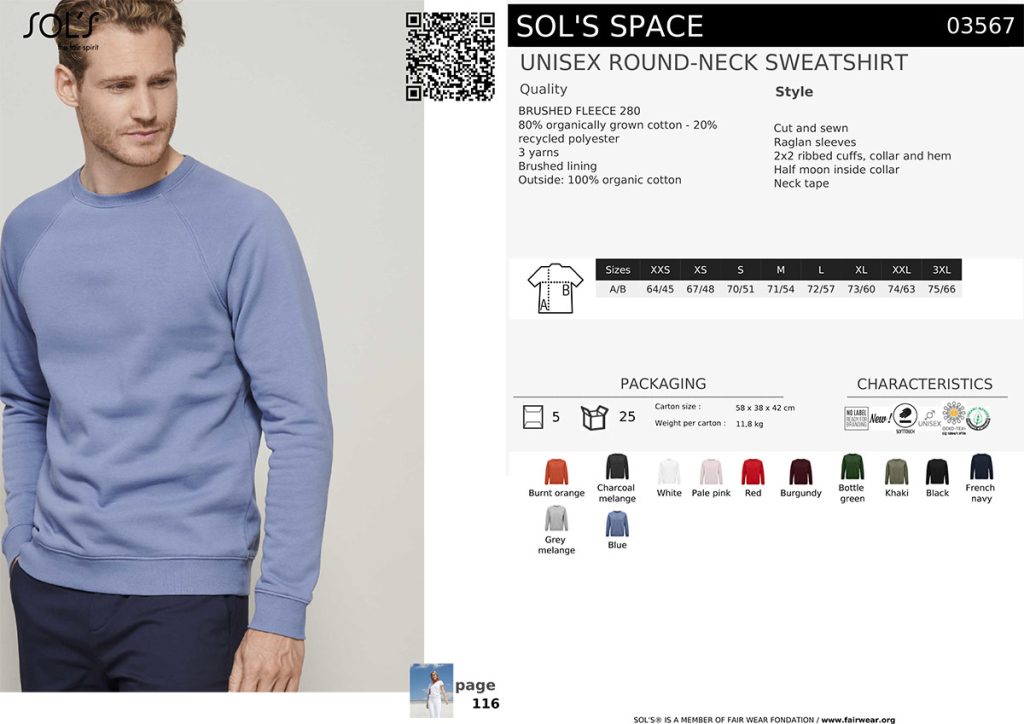The width and height of the screenshot is (1024, 724).
Task: Choose the French navy sweatshirt swatch
Action: click(x=981, y=466)
